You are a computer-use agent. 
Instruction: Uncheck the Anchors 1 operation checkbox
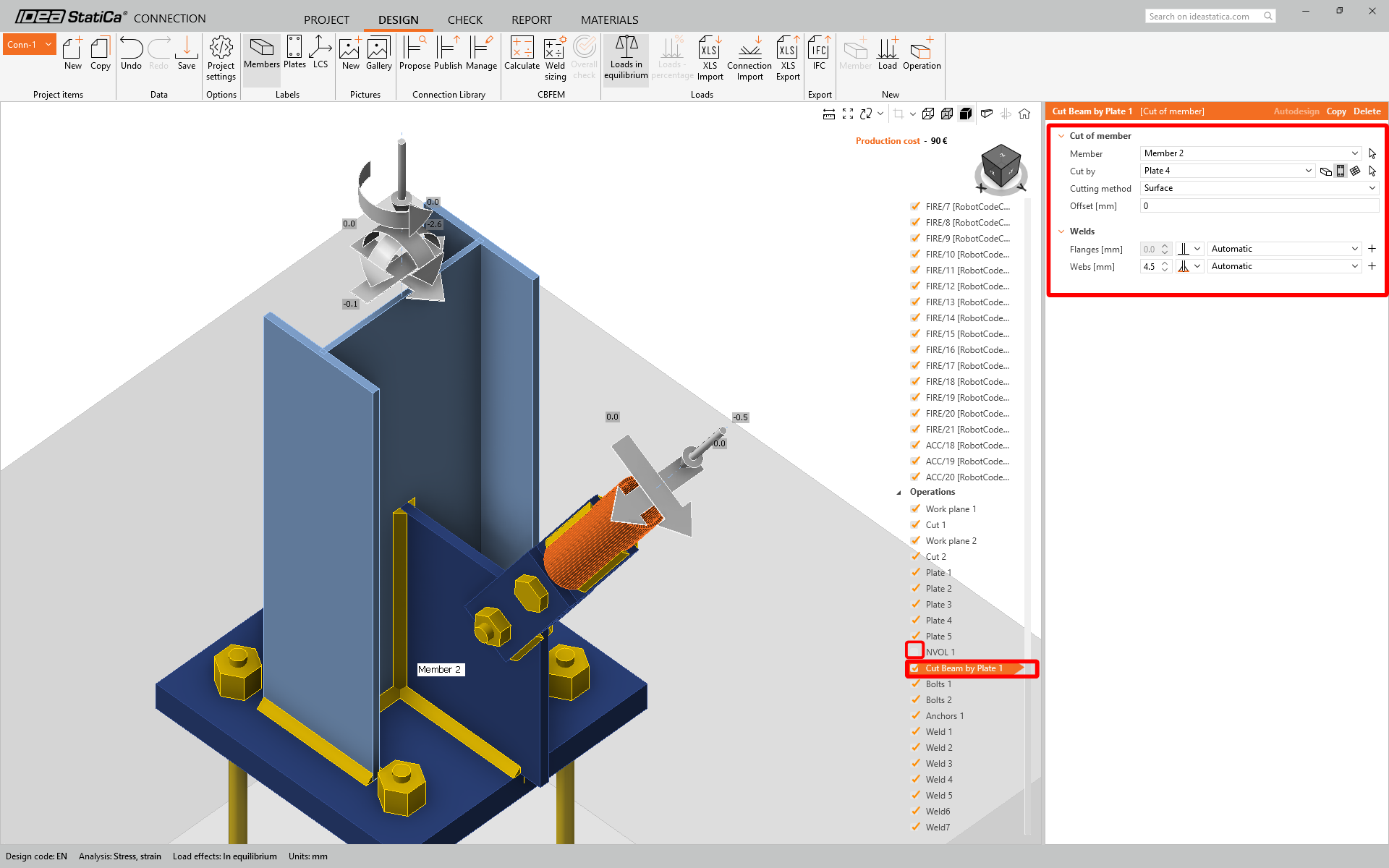915,715
